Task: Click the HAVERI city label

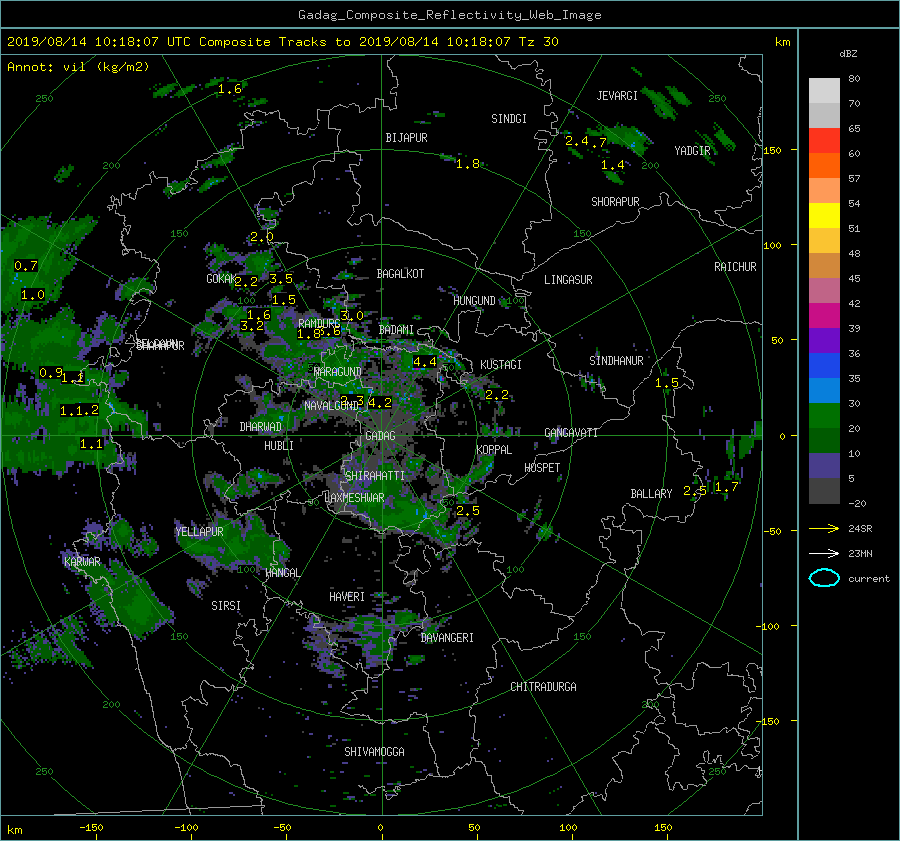Action: coord(347,597)
